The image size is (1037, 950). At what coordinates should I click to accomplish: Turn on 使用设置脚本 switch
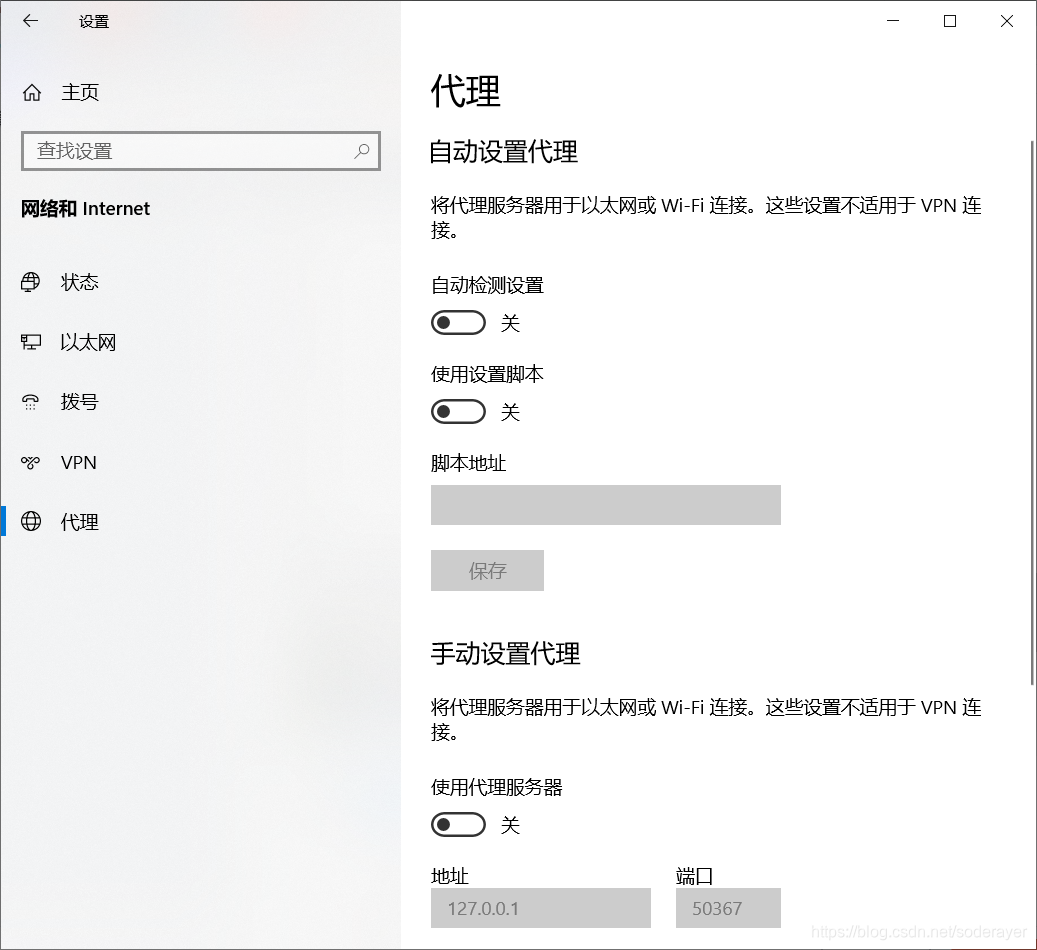(458, 411)
